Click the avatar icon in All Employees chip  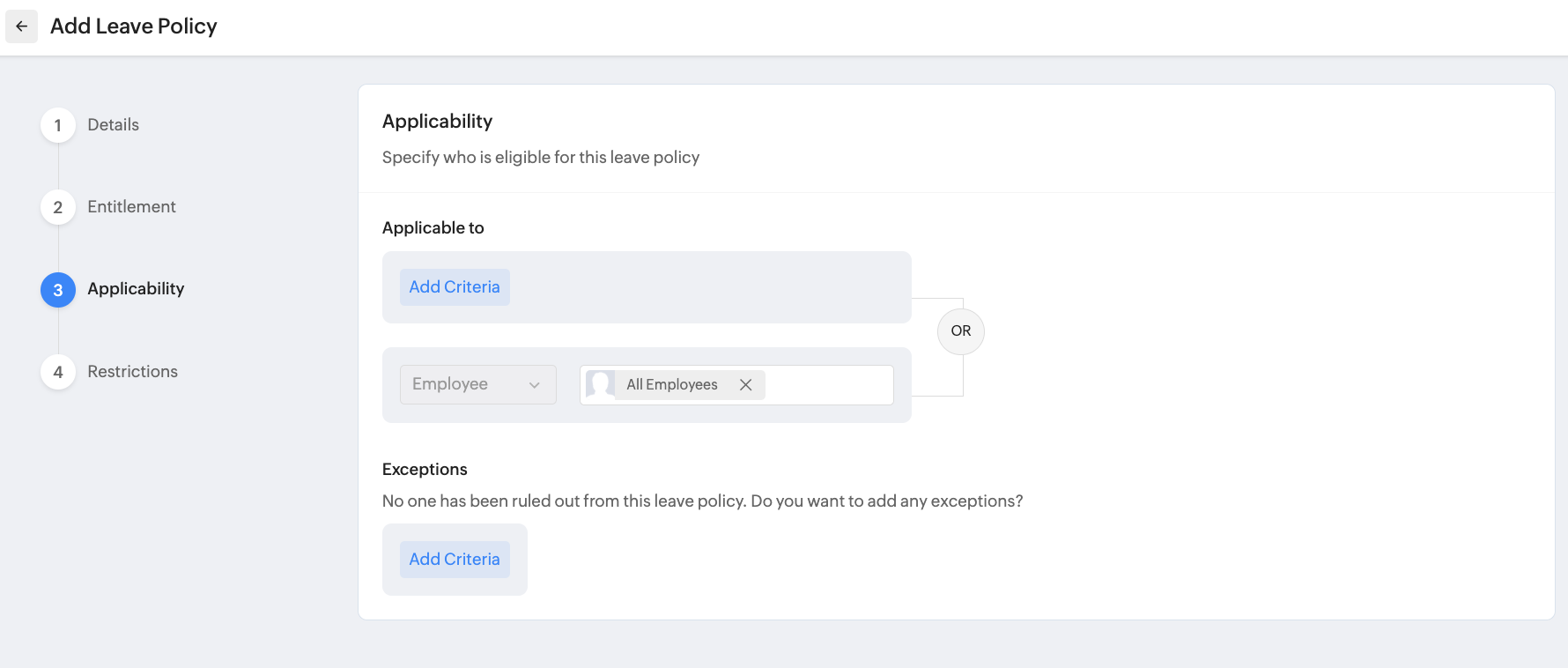[x=600, y=384]
